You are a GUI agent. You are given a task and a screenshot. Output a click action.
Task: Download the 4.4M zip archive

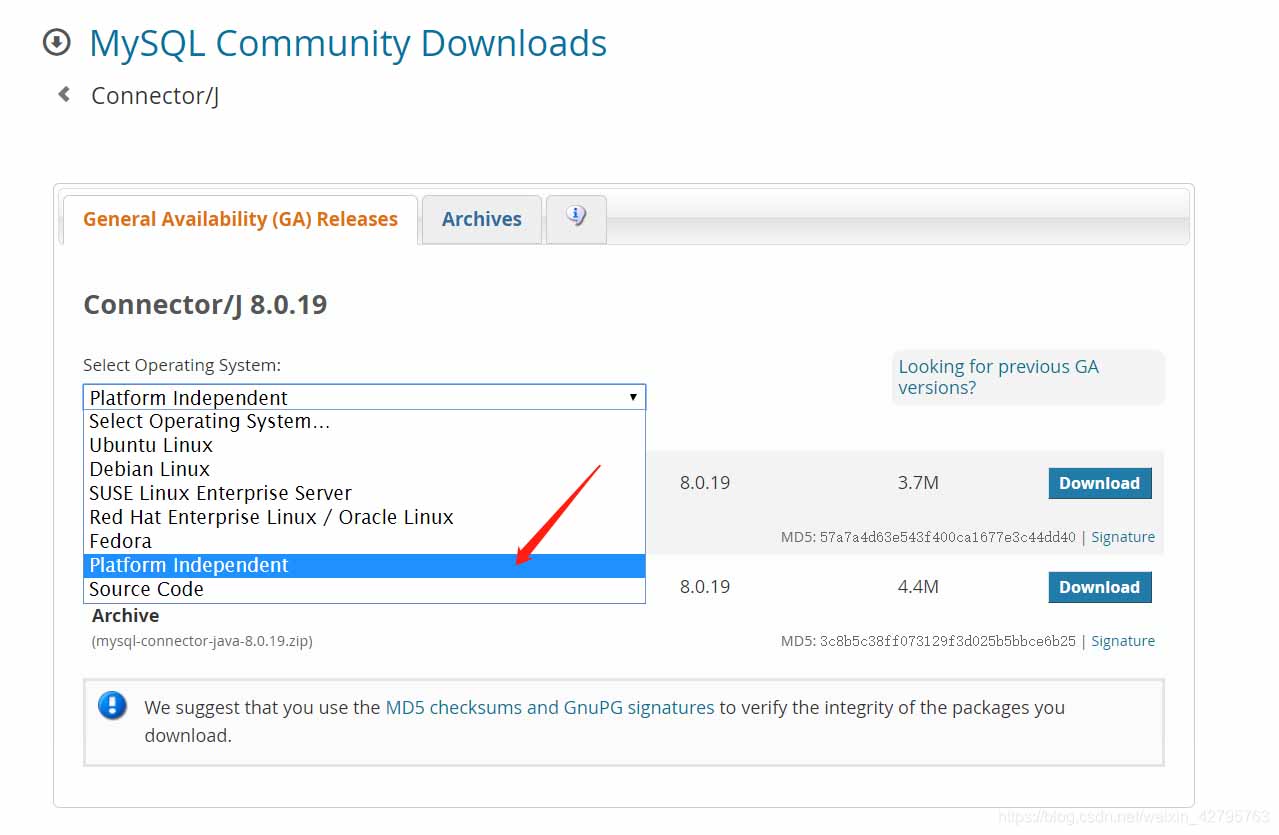click(x=1099, y=587)
